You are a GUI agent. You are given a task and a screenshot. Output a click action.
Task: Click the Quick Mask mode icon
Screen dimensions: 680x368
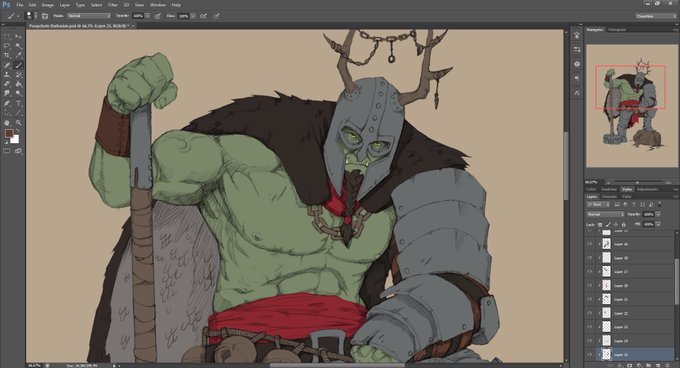point(7,151)
